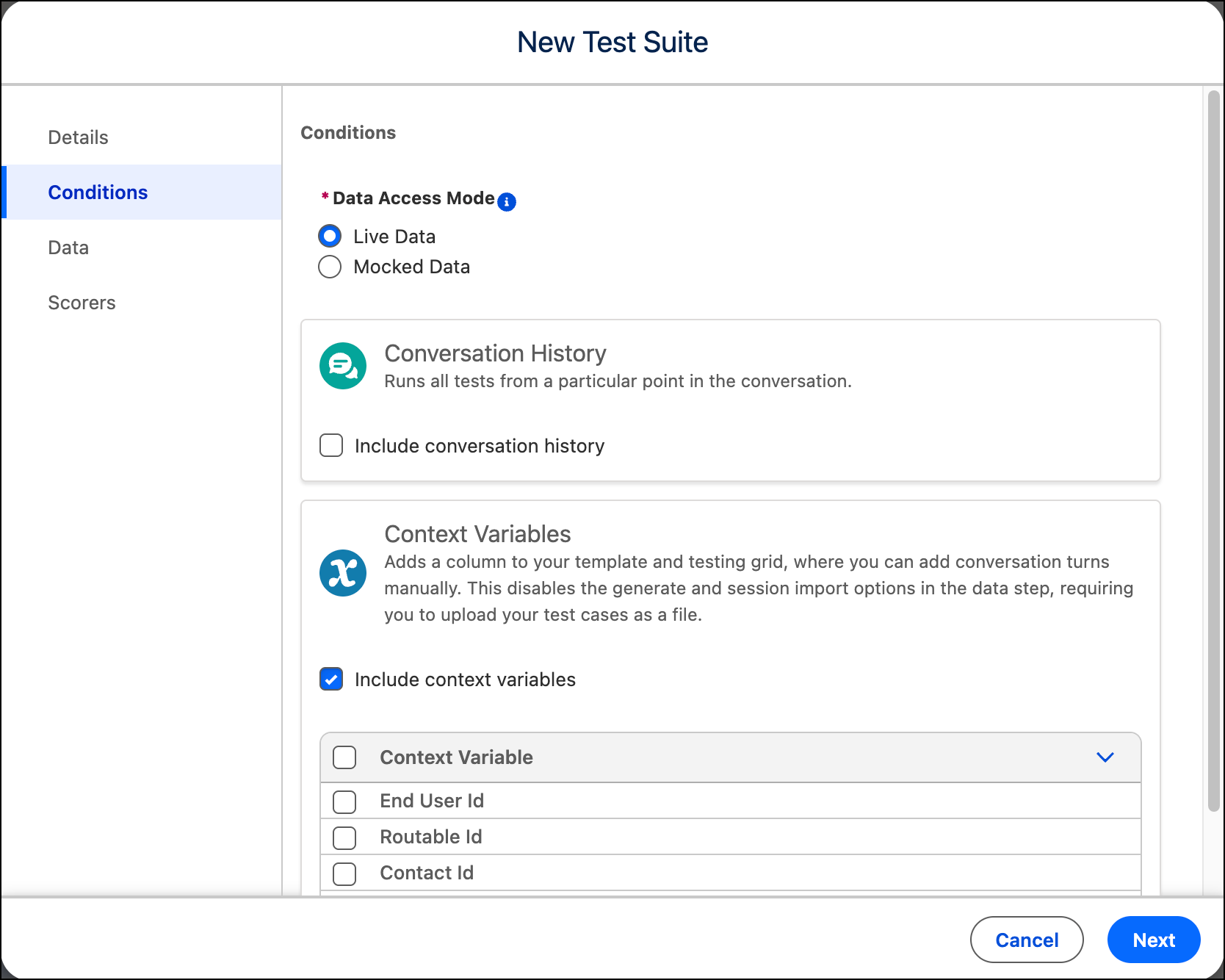Click the vertical scrollbar of the form
The image size is (1225, 980).
(1214, 450)
